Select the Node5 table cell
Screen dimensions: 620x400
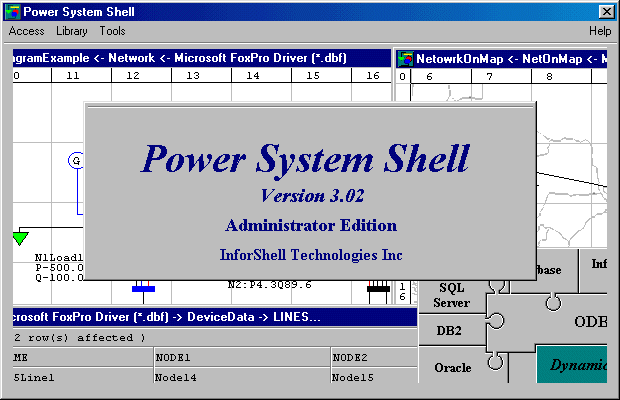[x=374, y=377]
